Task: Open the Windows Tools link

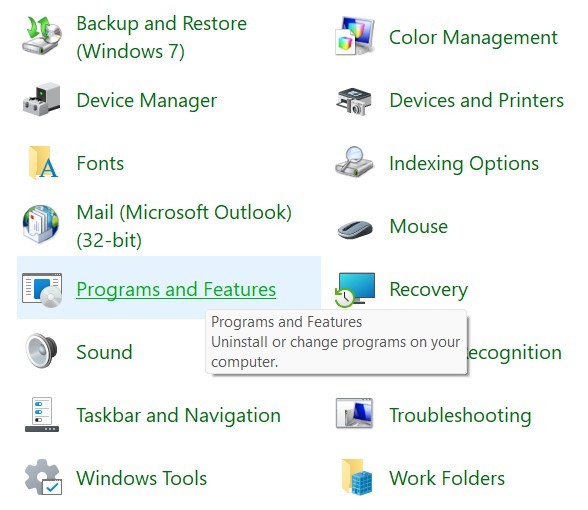Action: [x=142, y=478]
